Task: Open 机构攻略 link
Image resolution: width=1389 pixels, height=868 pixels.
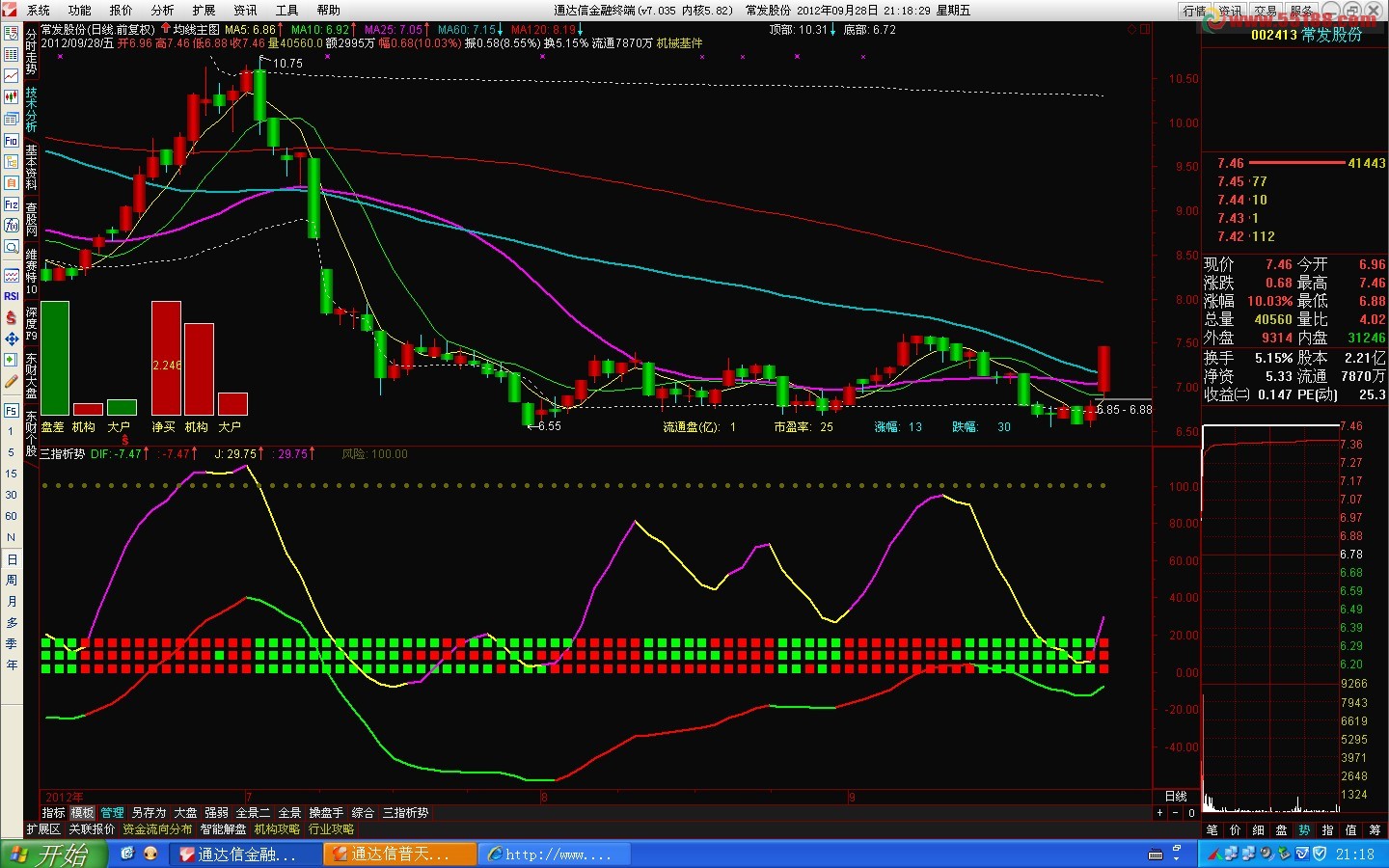Action: [277, 829]
